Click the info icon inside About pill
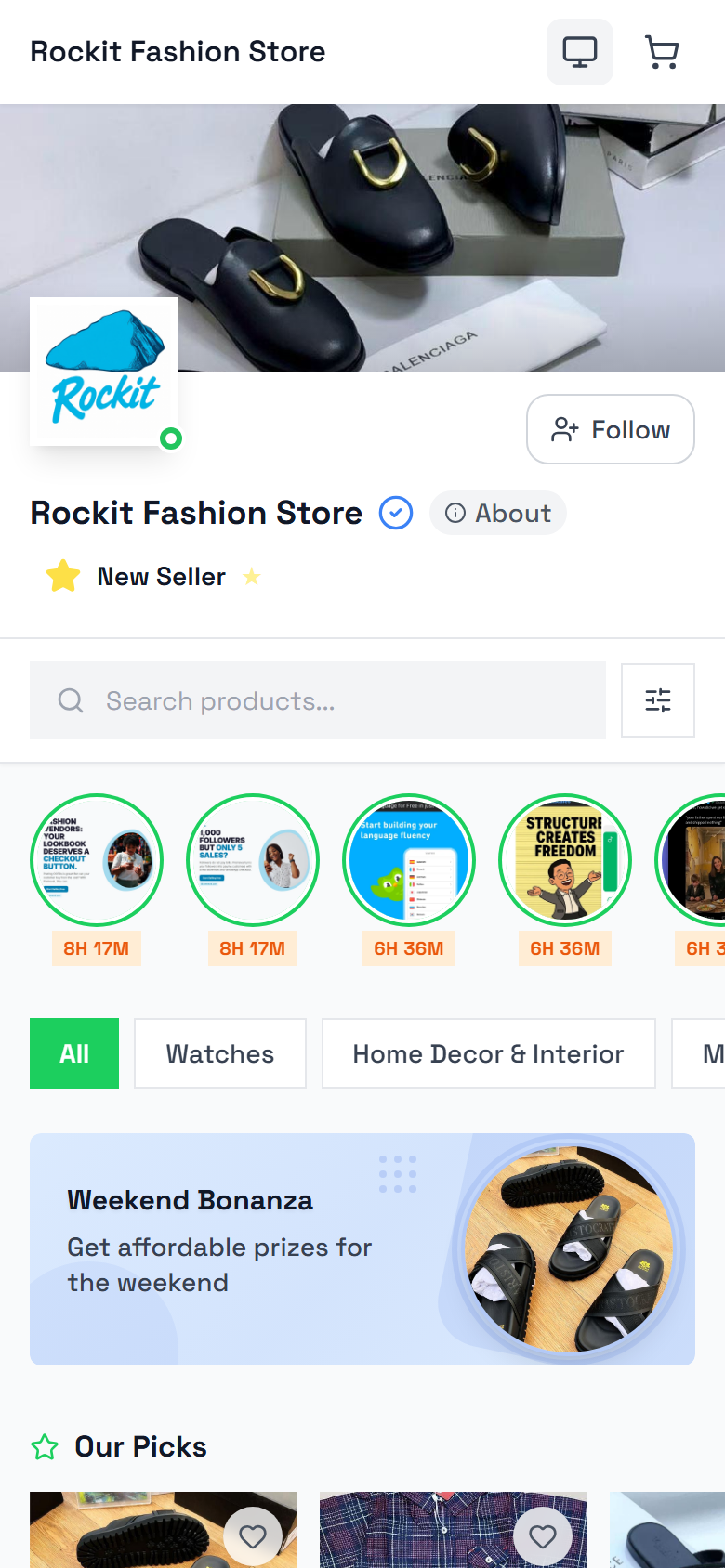 click(x=455, y=513)
